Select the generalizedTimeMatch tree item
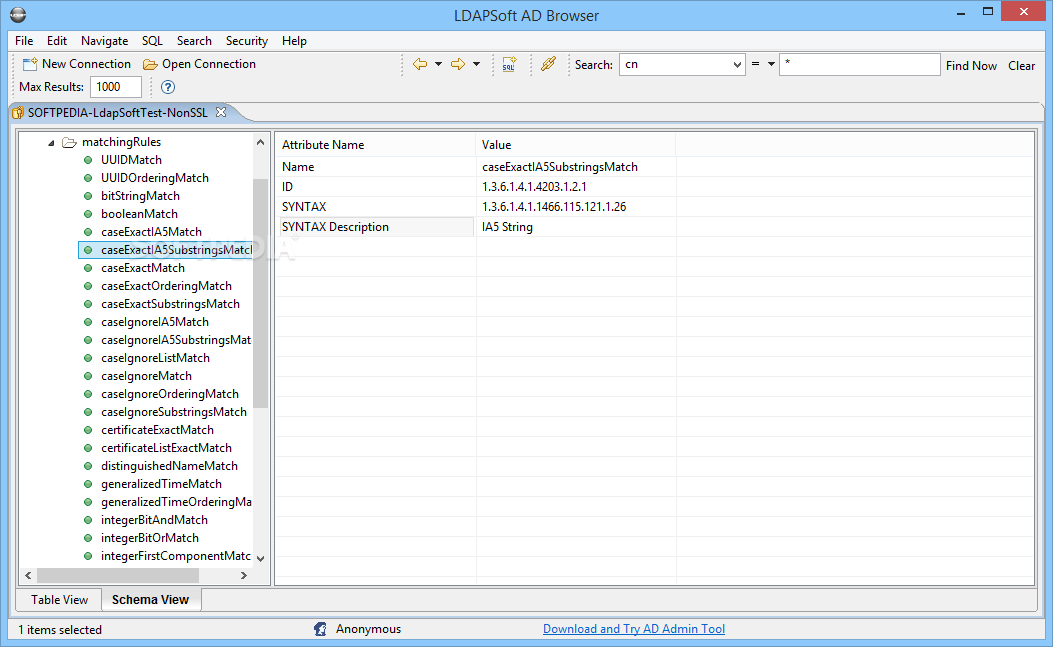The width and height of the screenshot is (1053, 647). coord(161,484)
